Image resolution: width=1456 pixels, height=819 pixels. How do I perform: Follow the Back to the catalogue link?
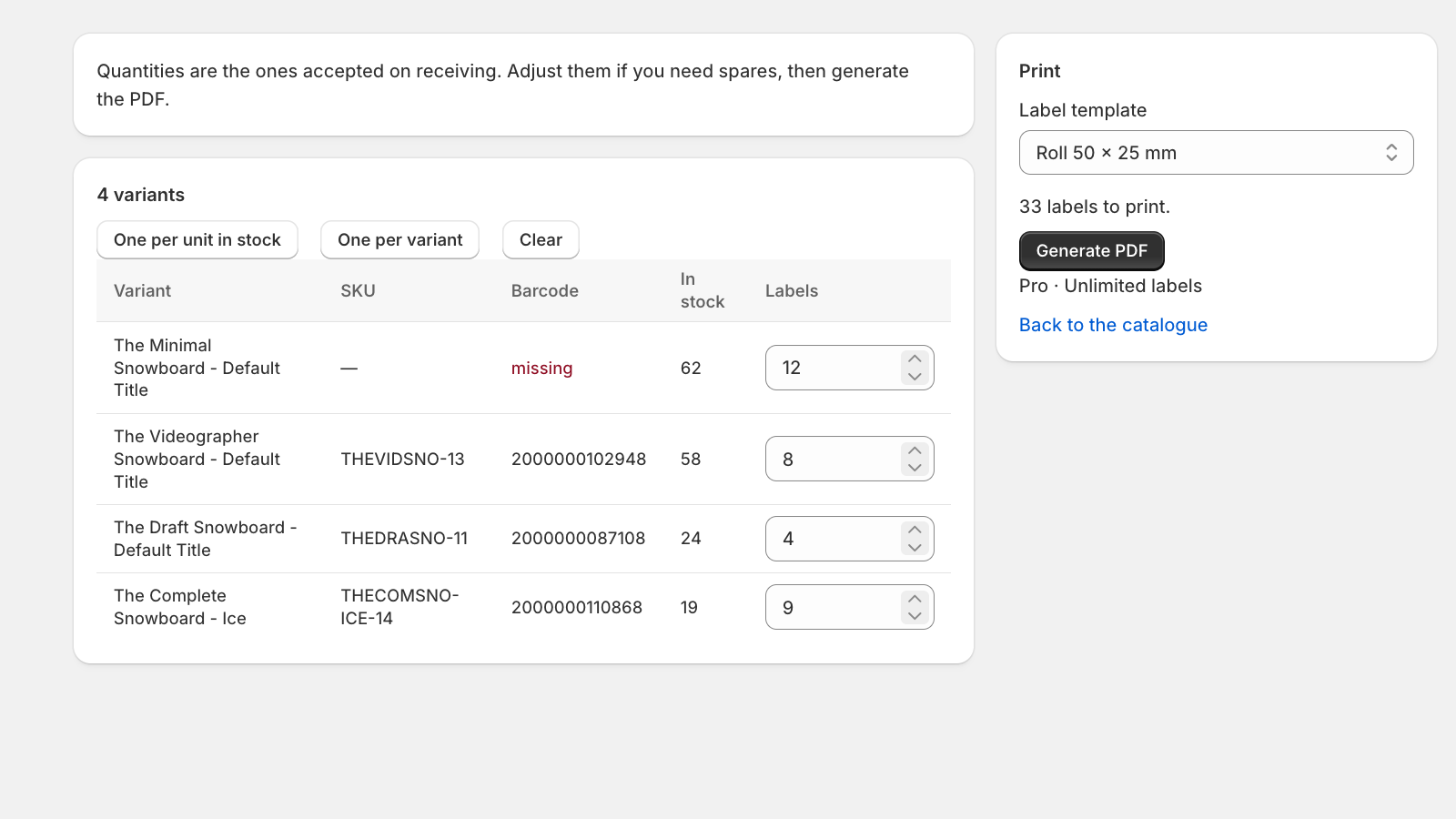point(1113,325)
